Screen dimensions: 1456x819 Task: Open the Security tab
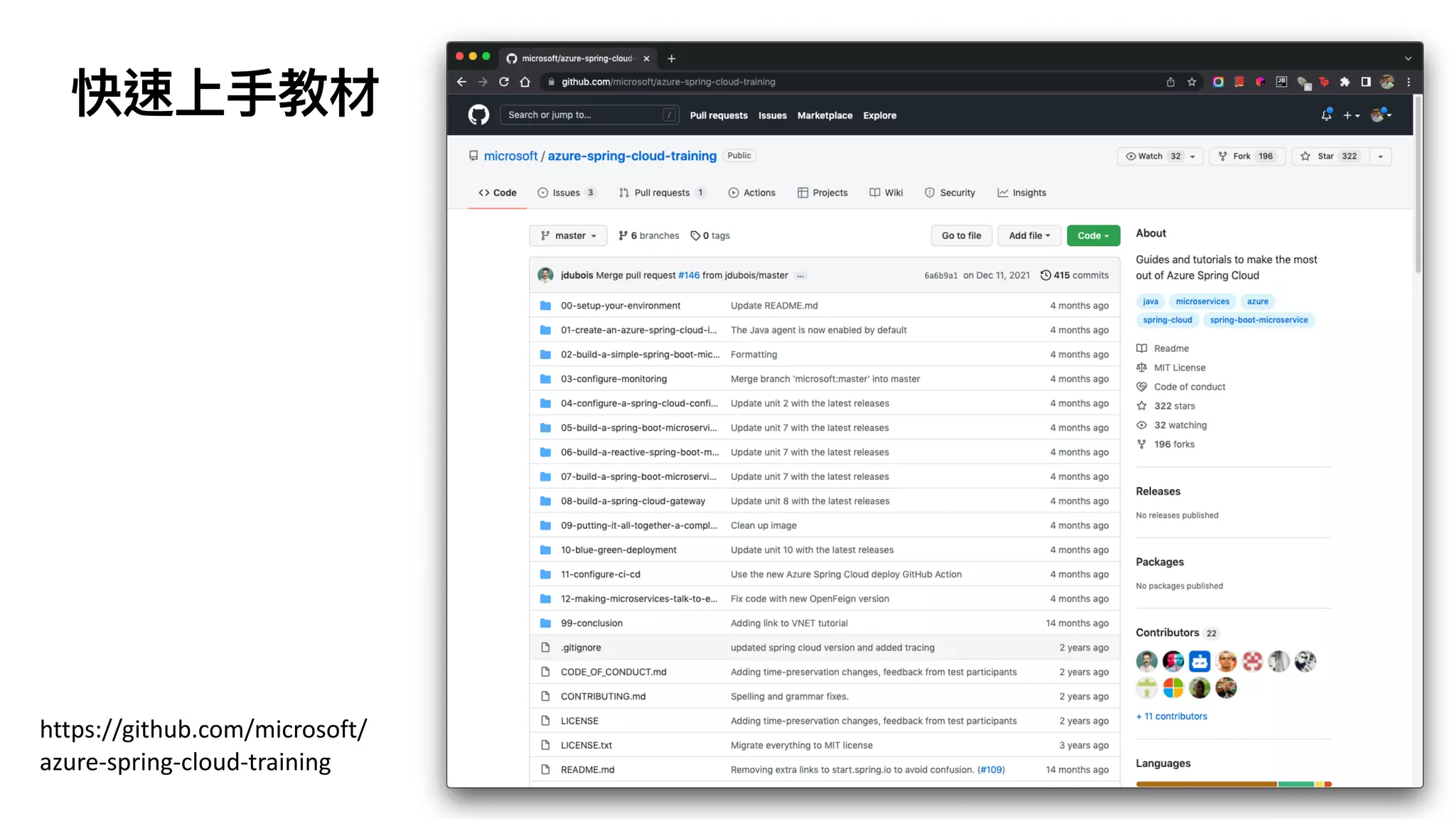[x=950, y=193]
